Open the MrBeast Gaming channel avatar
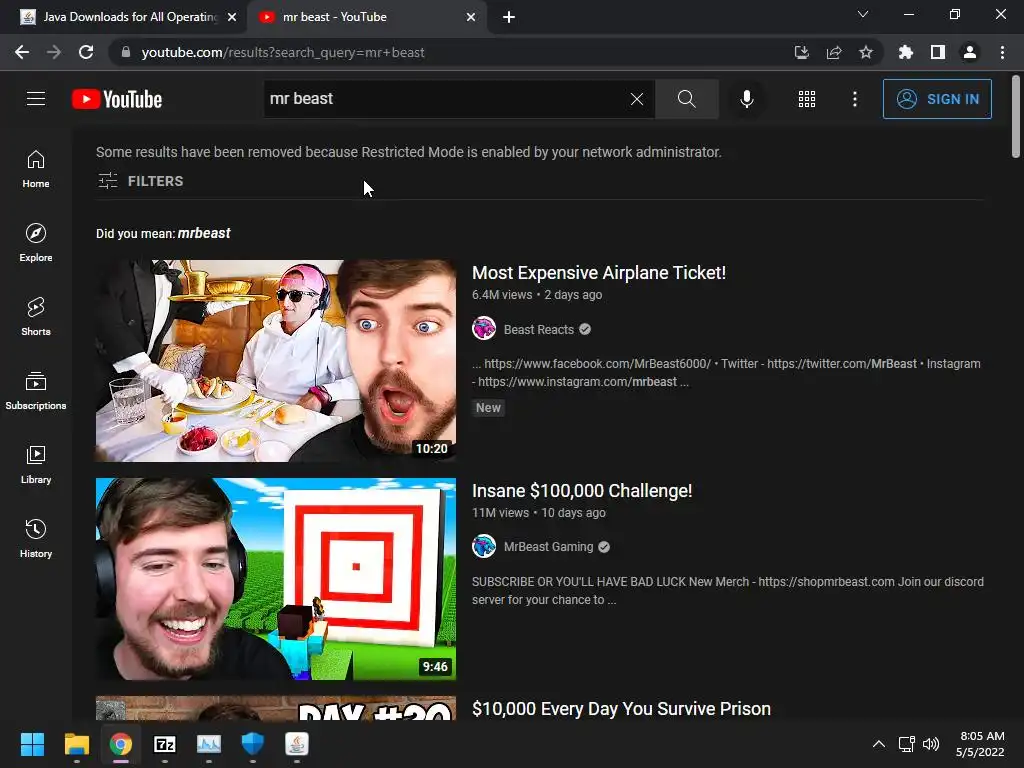This screenshot has width=1024, height=768. 484,547
